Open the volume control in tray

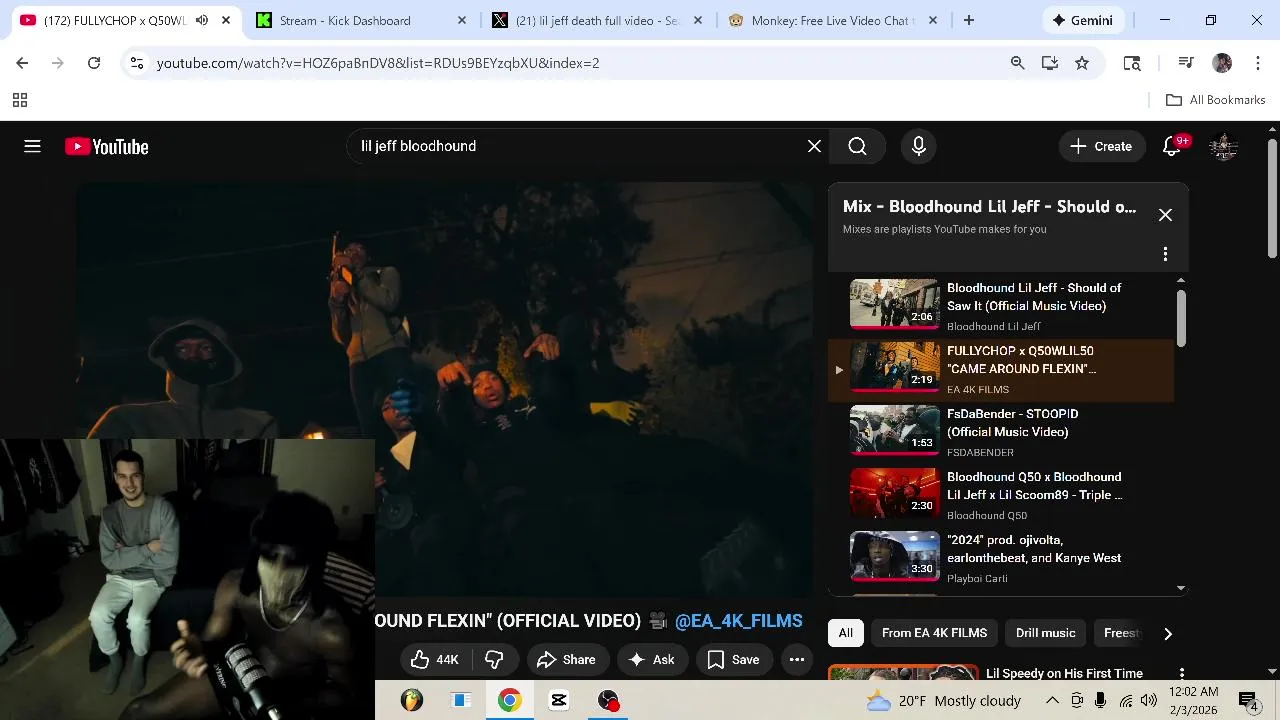1149,700
